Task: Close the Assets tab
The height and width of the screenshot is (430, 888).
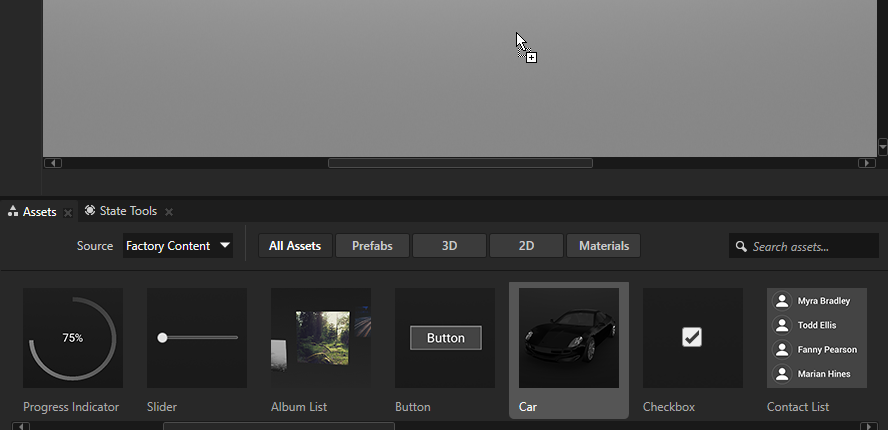Action: [x=68, y=212]
